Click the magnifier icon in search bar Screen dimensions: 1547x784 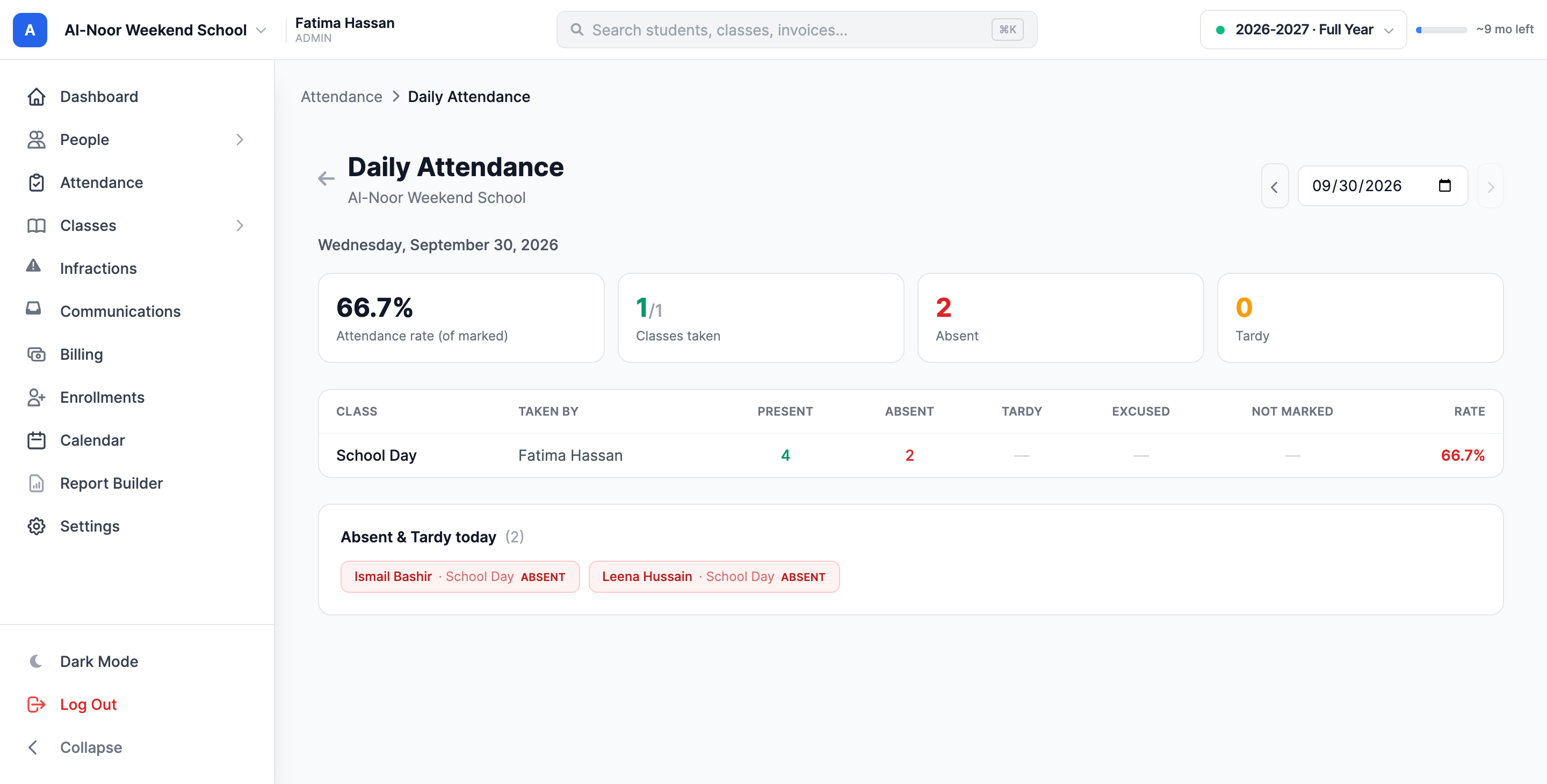click(x=577, y=30)
